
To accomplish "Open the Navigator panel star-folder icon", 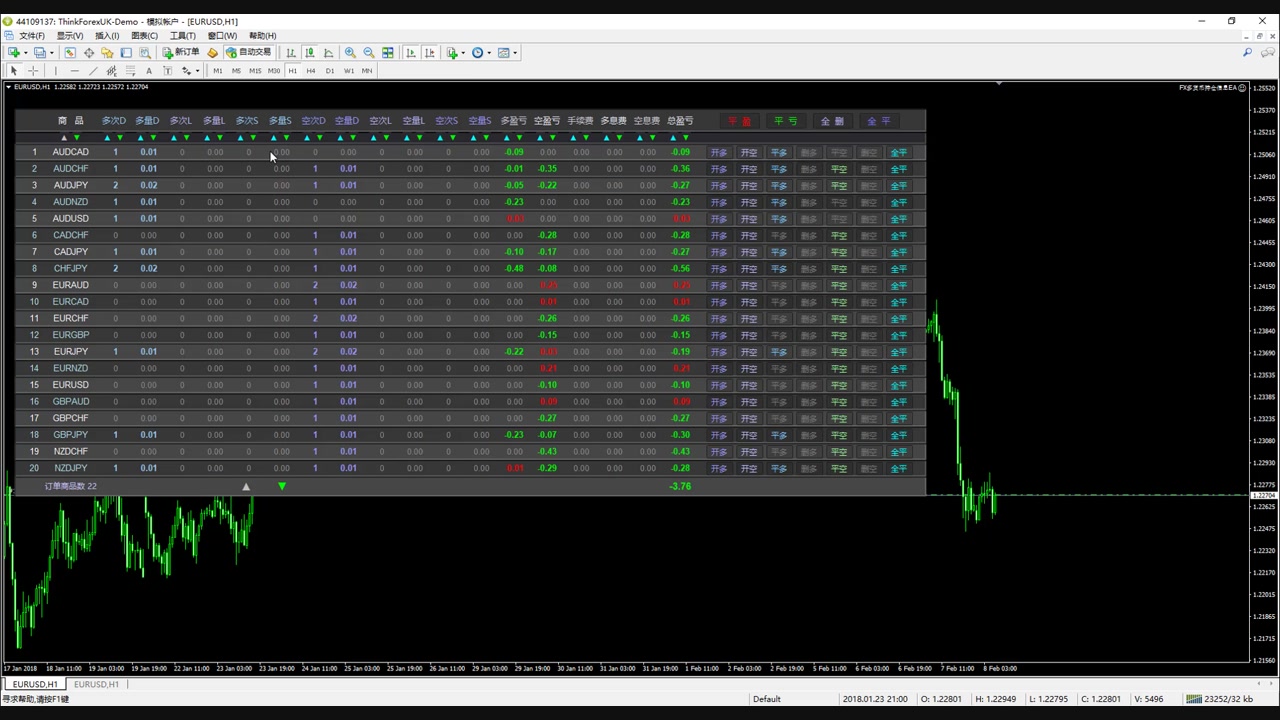I will pyautogui.click(x=107, y=53).
